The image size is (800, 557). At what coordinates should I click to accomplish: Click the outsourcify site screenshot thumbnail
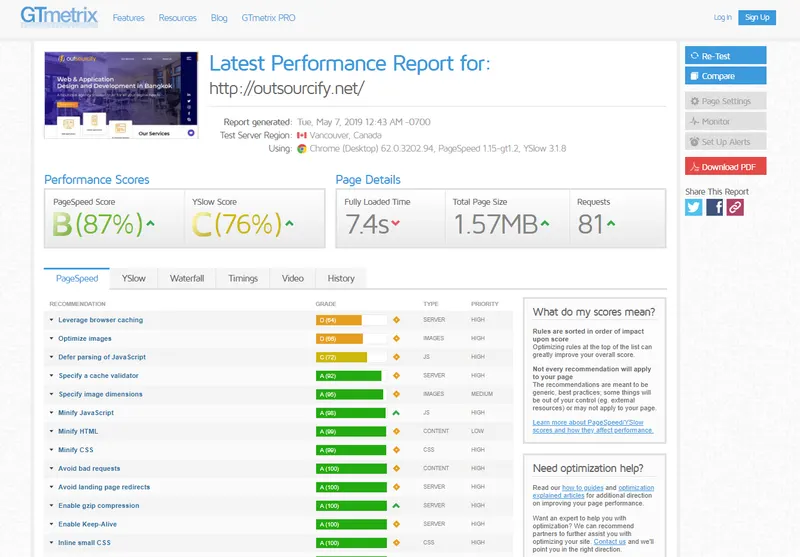coord(121,95)
